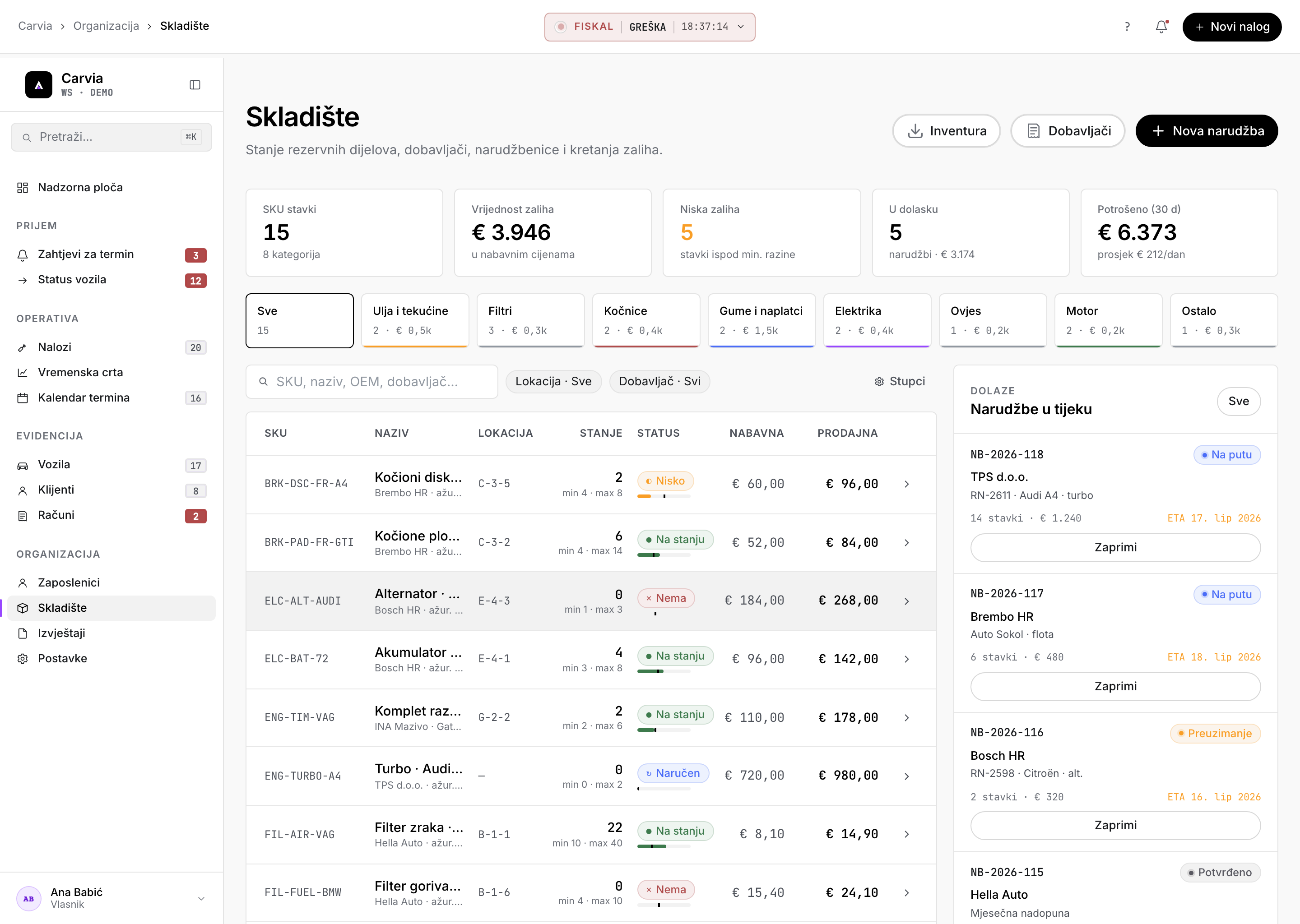
Task: Click the stock level bar for BRK-DSC-FR-A4
Action: pyautogui.click(x=664, y=497)
